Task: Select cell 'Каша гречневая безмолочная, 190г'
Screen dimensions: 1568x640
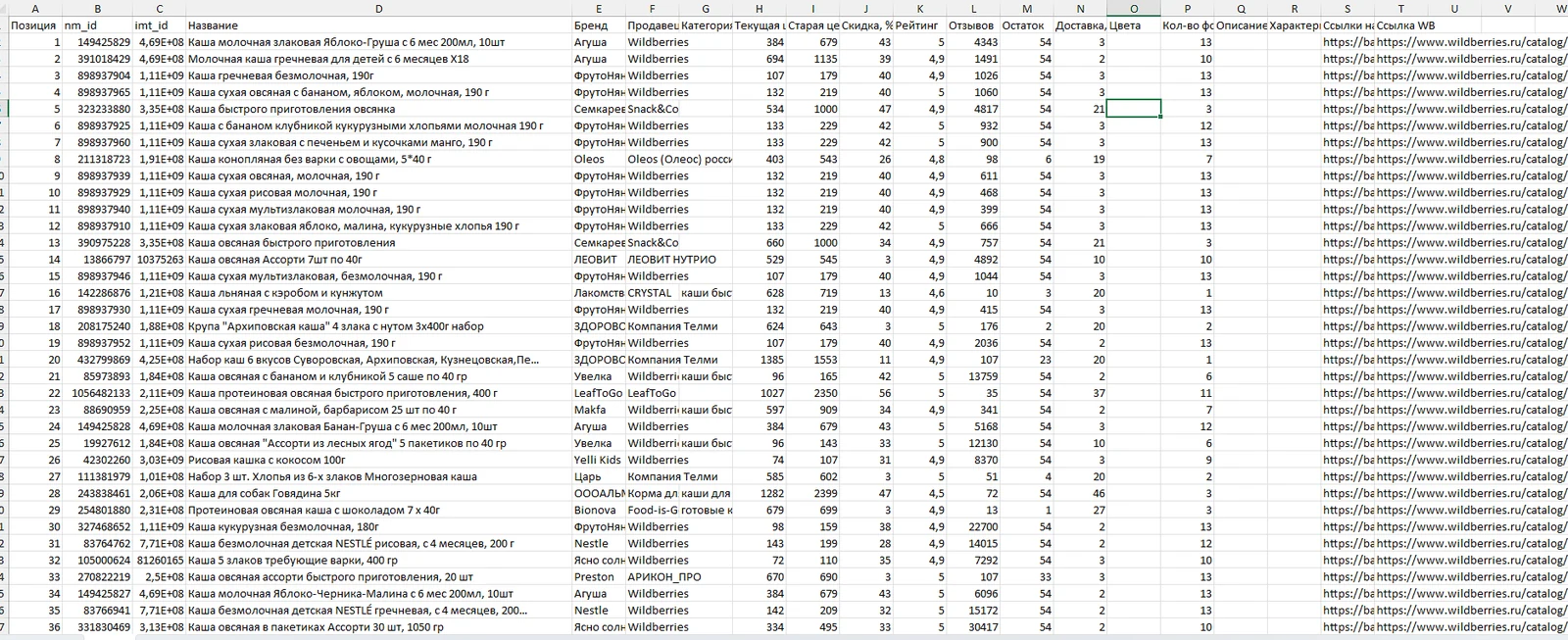Action: coord(379,75)
